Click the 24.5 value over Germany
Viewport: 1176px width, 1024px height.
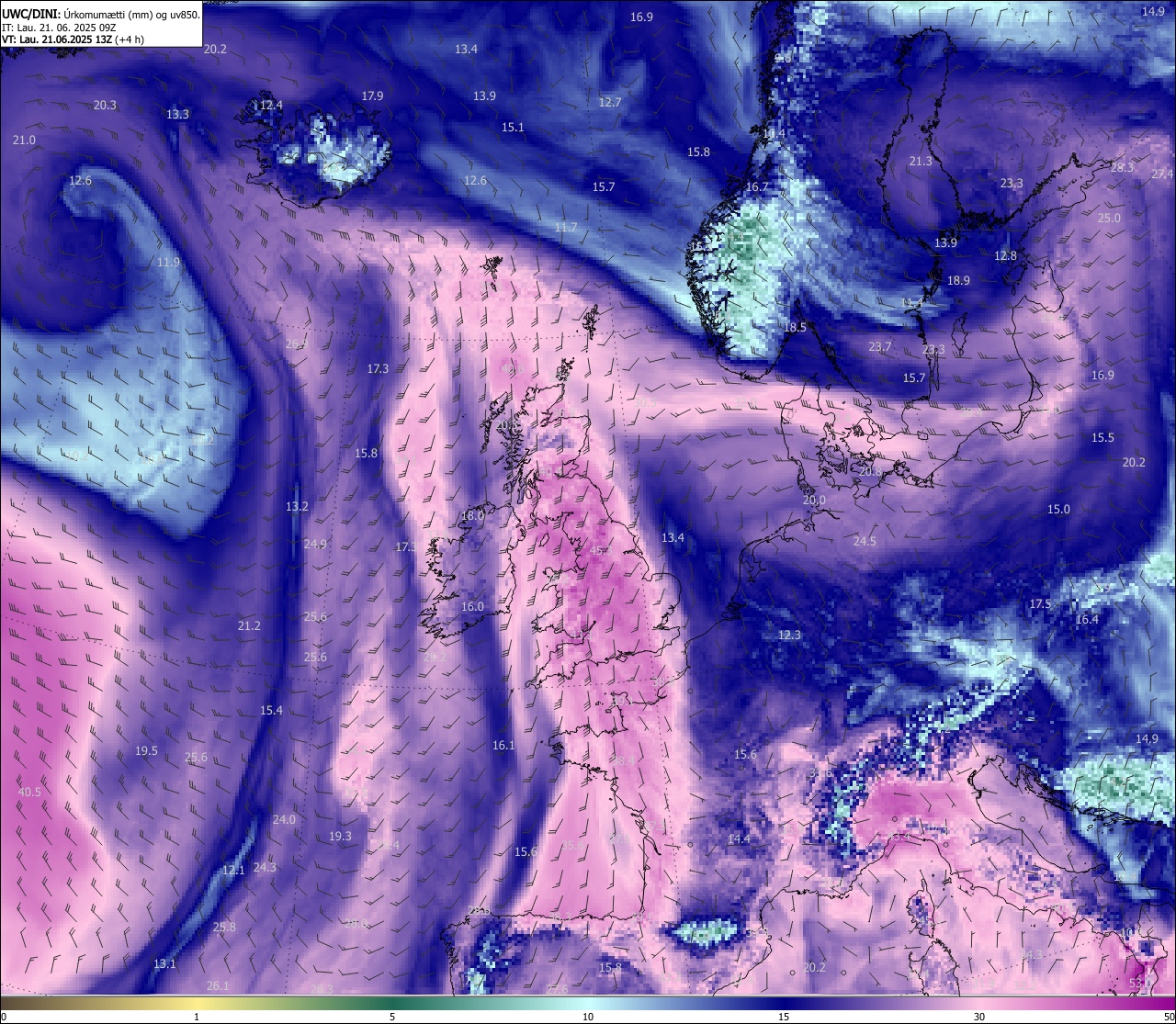[865, 541]
